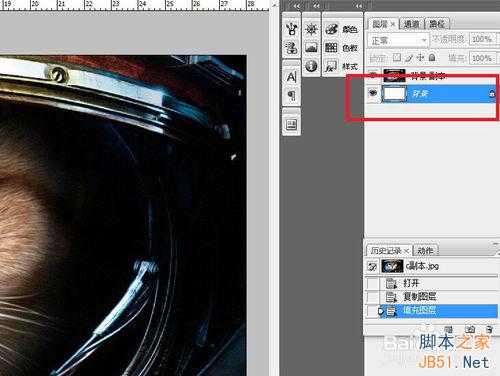Open the blend mode dropdown (正常)
This screenshot has height=376, width=500.
(x=398, y=41)
